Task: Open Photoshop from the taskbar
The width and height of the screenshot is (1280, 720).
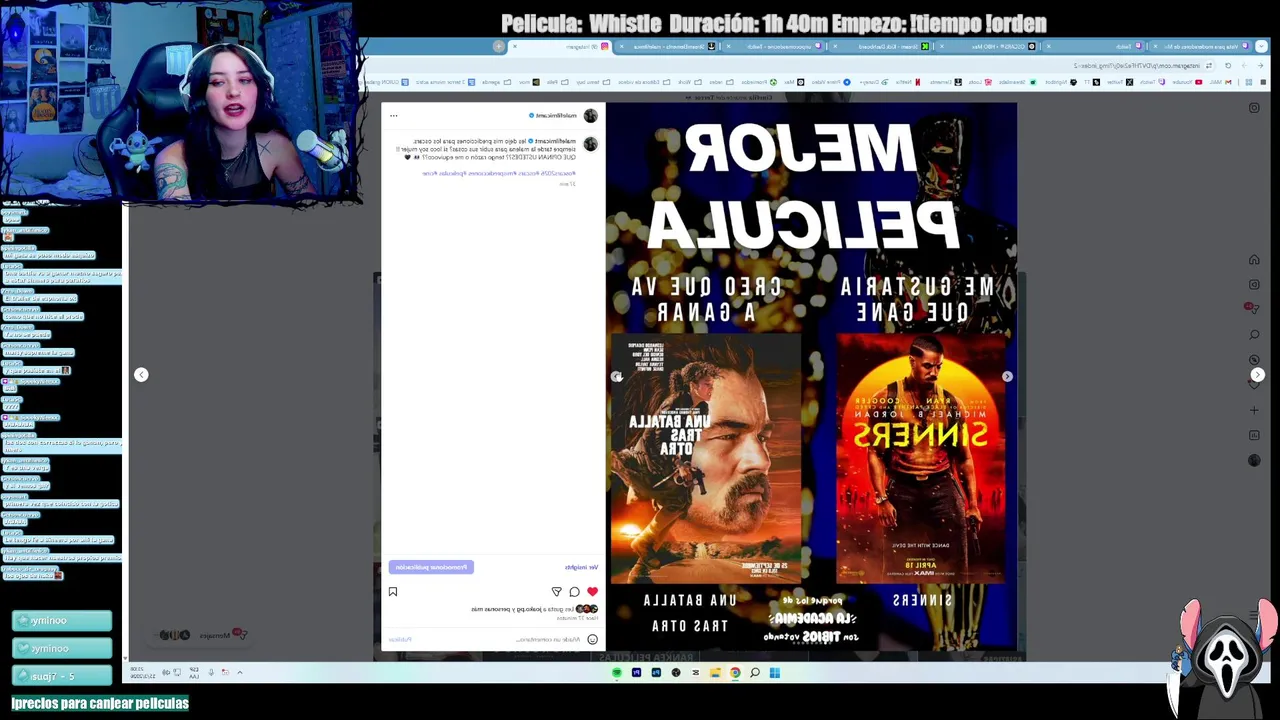Action: 656,672
